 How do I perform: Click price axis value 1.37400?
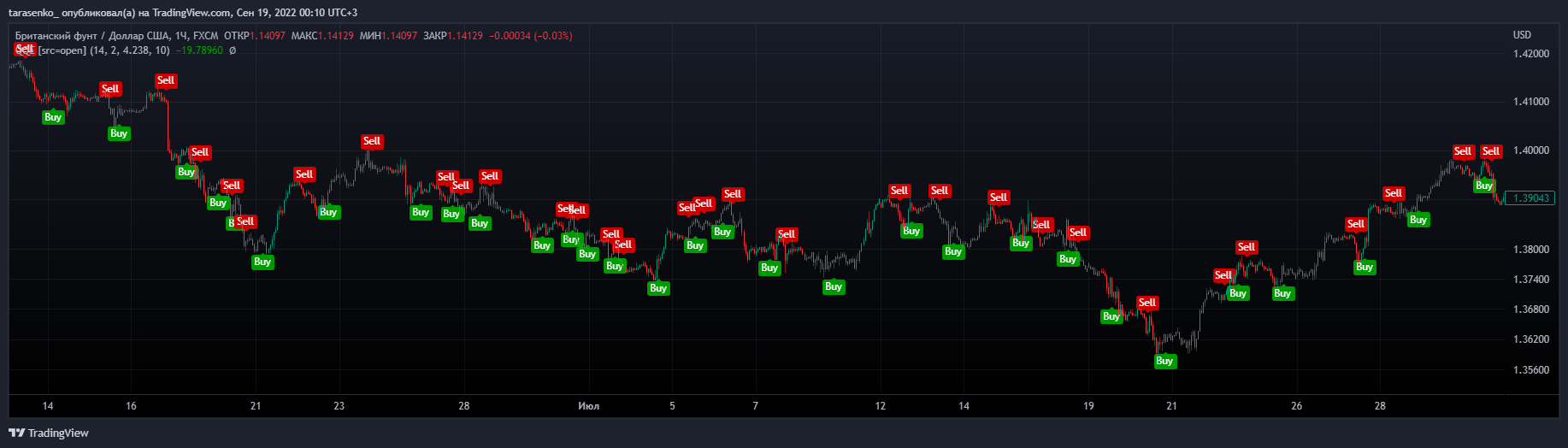1530,280
